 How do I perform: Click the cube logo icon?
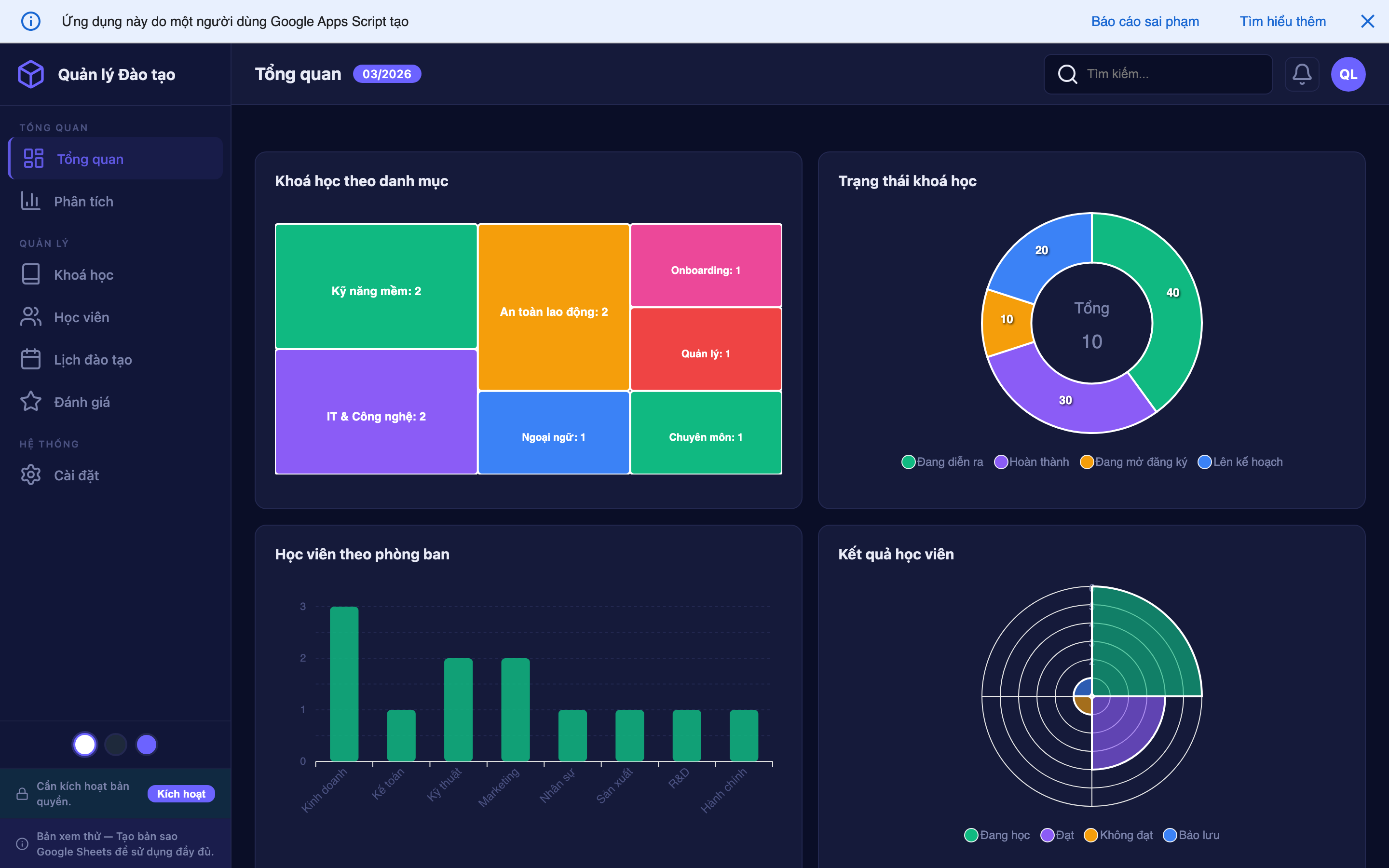31,74
